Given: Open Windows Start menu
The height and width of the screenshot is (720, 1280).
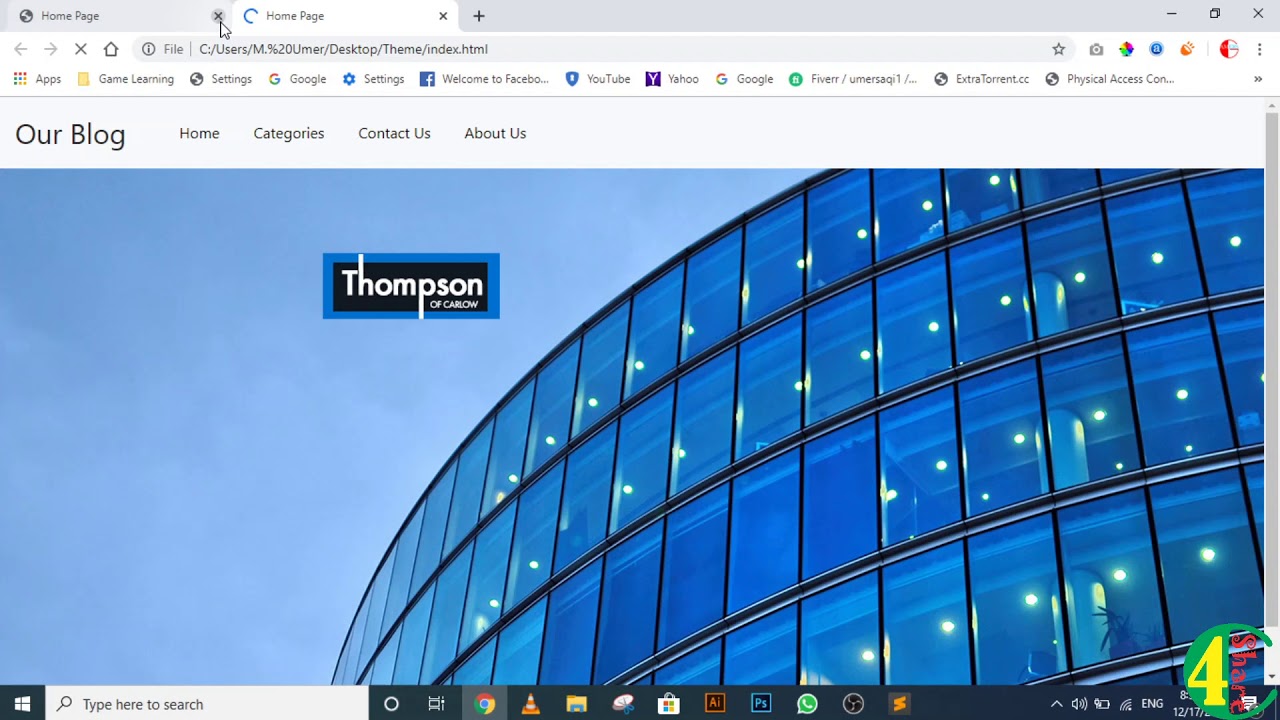Looking at the screenshot, I should pos(22,704).
